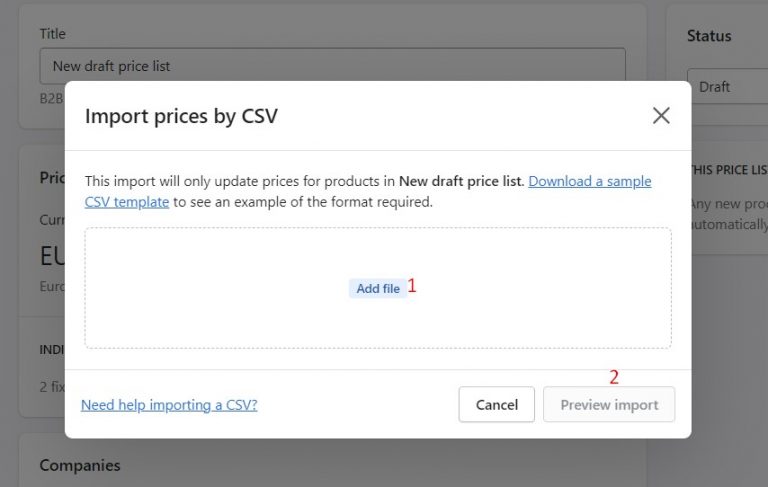Click the red number 1 beside Add file
The height and width of the screenshot is (487, 768).
point(411,286)
